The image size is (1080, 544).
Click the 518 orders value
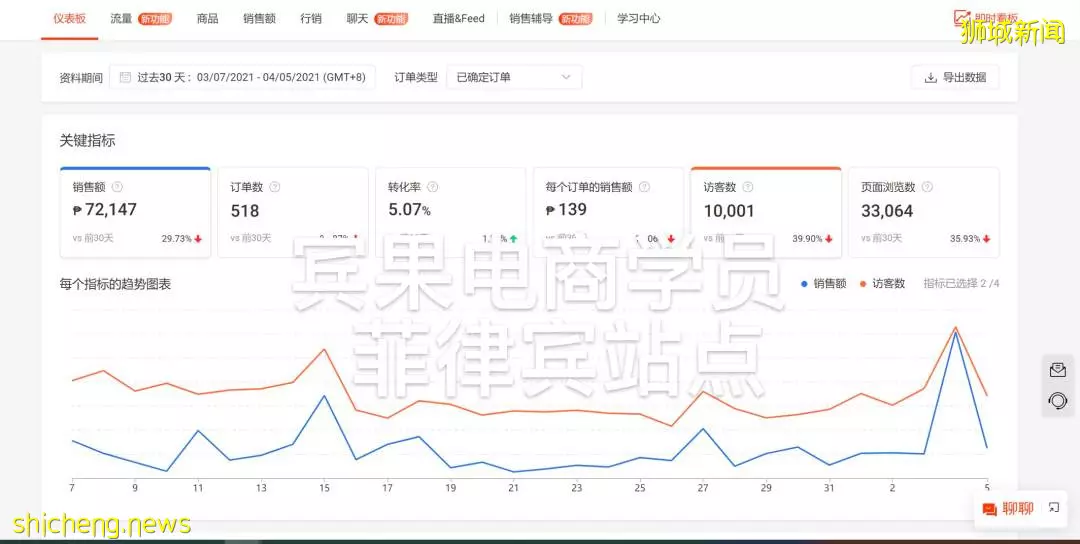[245, 211]
